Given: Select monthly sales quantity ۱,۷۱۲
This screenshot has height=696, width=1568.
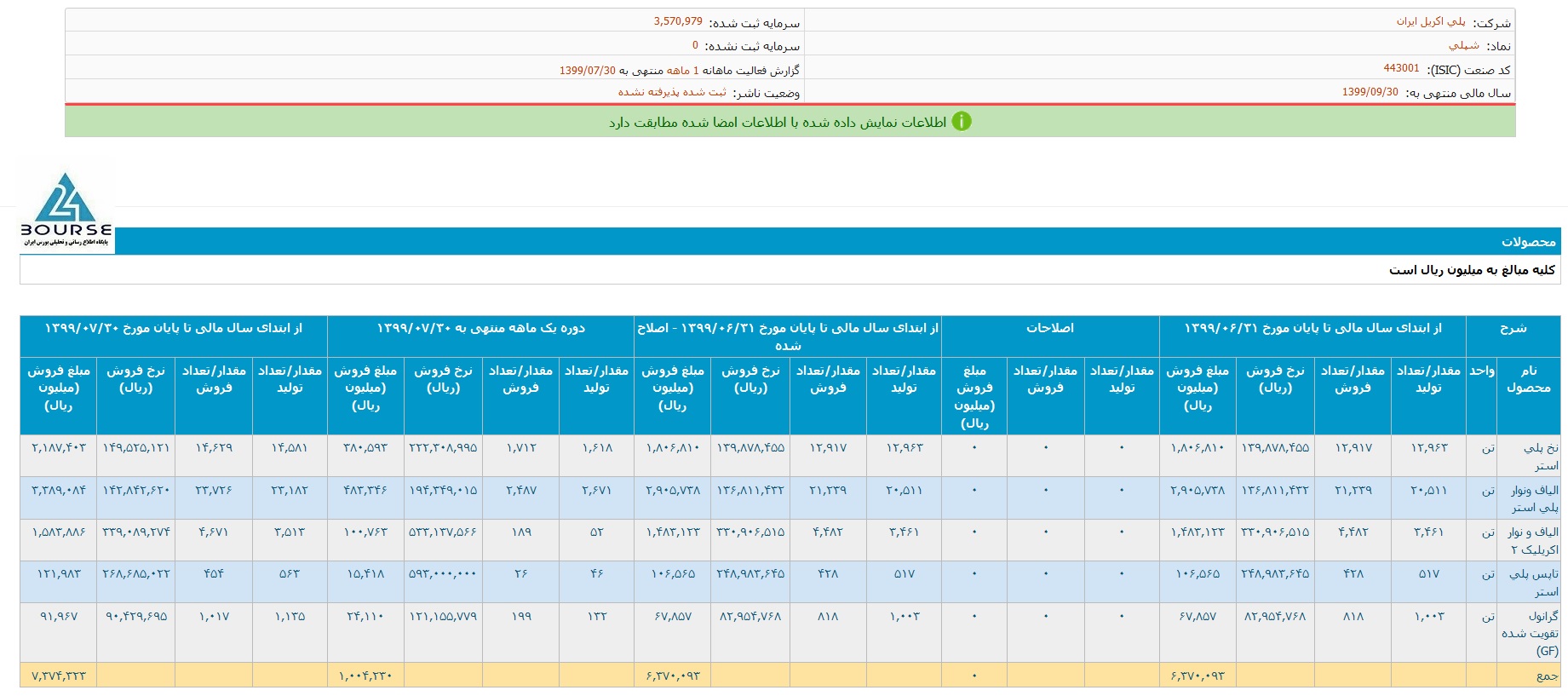Looking at the screenshot, I should tap(520, 447).
